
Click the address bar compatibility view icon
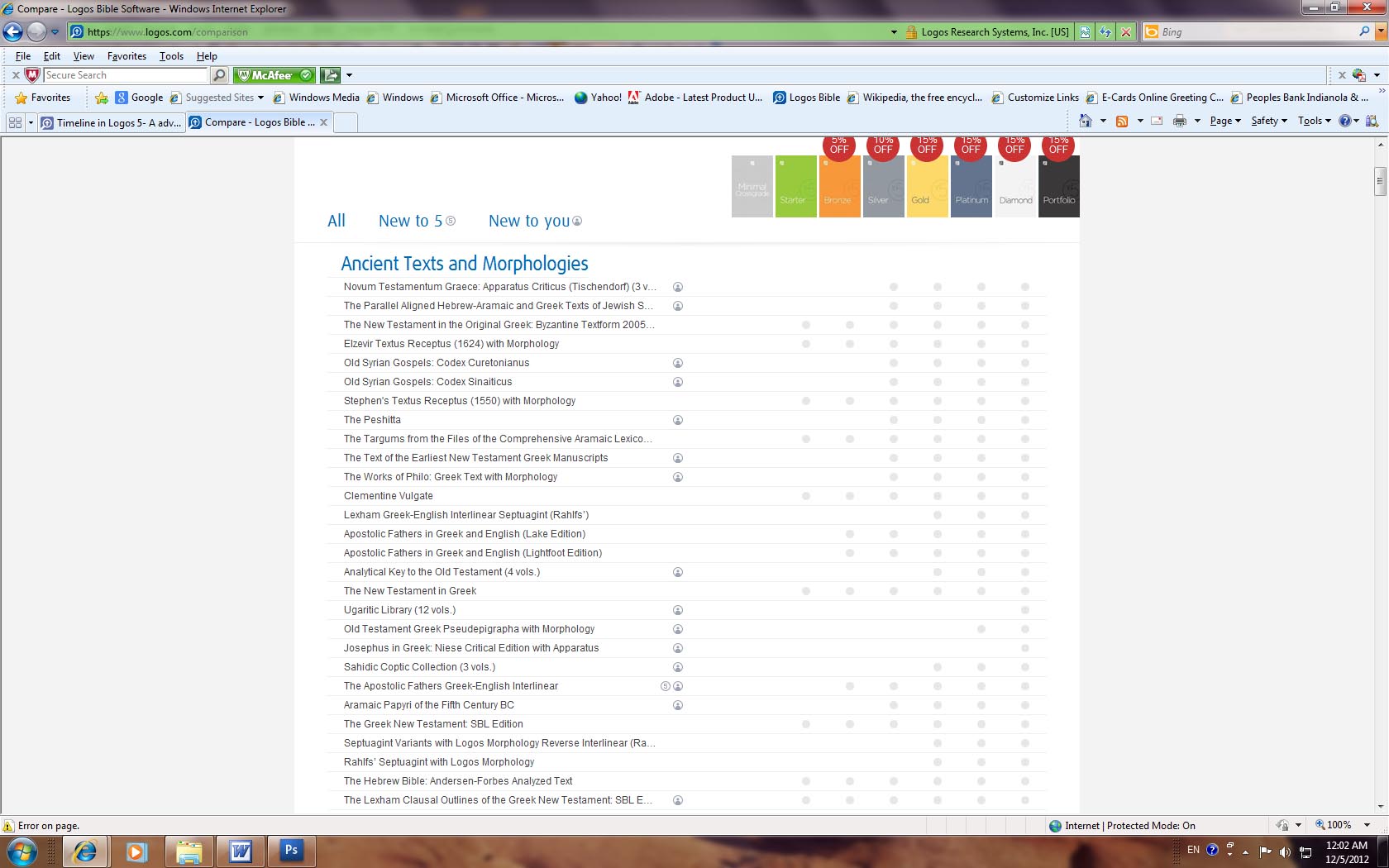tap(1085, 32)
